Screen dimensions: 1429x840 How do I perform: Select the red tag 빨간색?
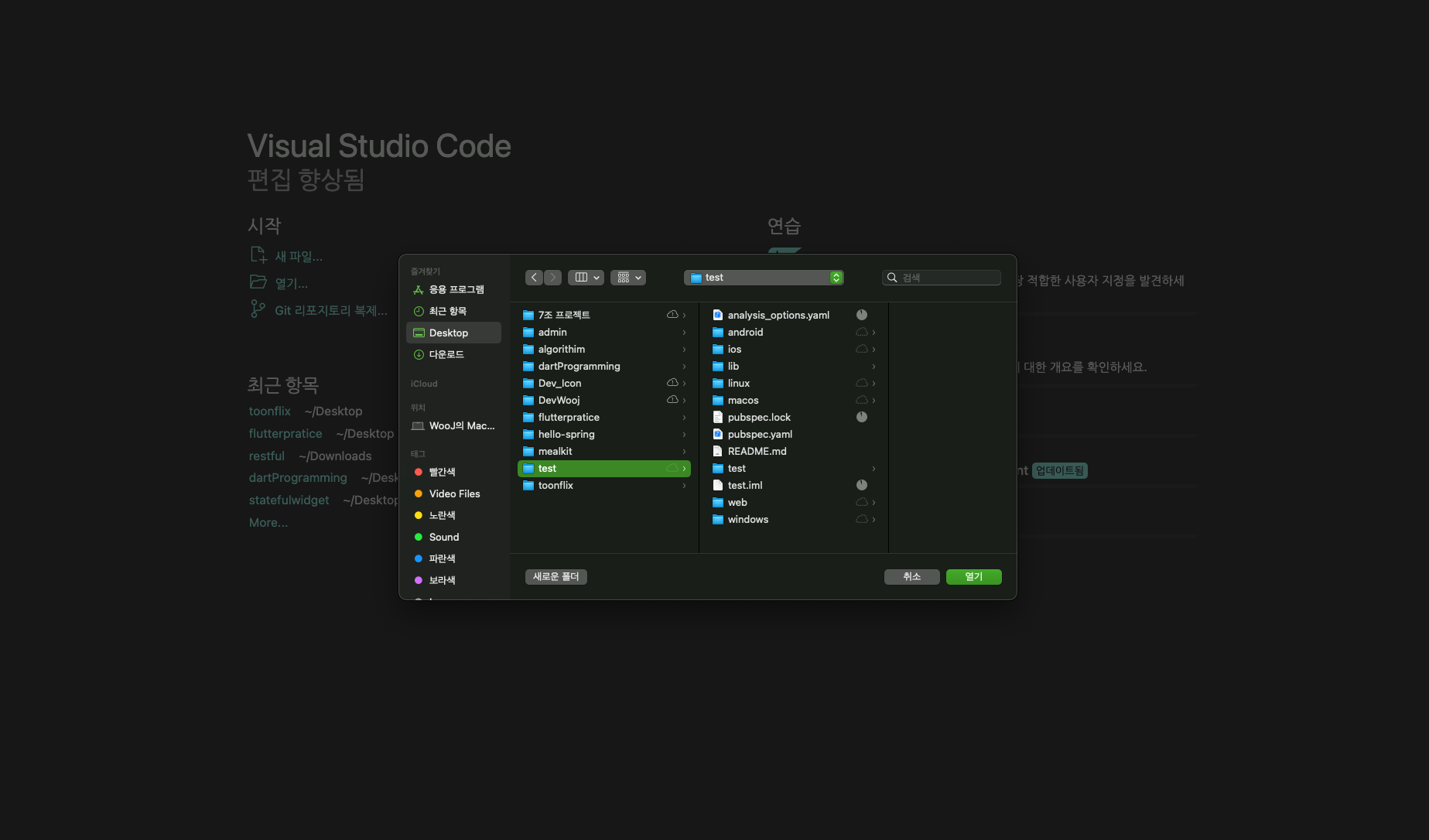click(453, 472)
